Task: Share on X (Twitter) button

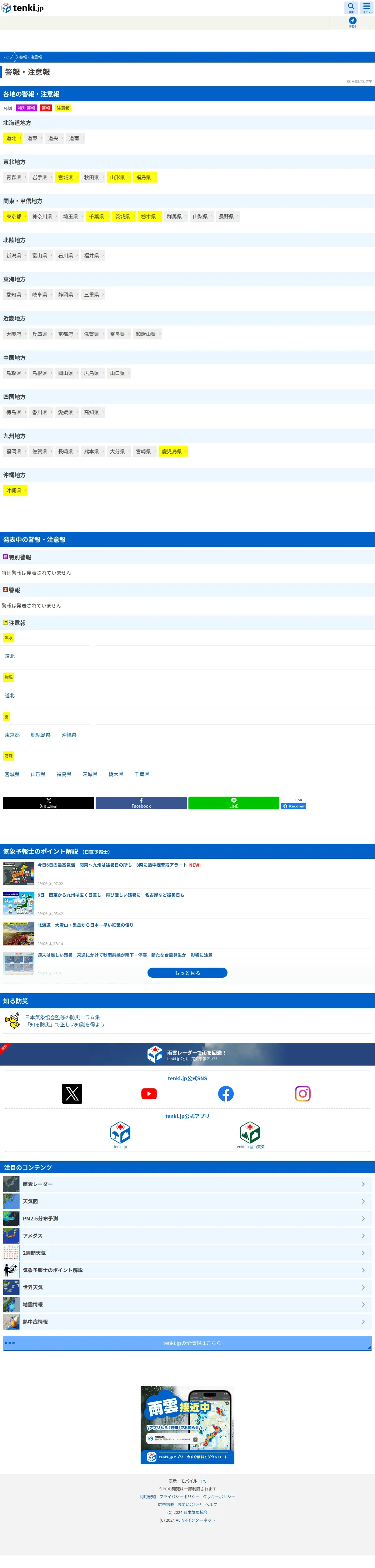Action: [x=49, y=803]
